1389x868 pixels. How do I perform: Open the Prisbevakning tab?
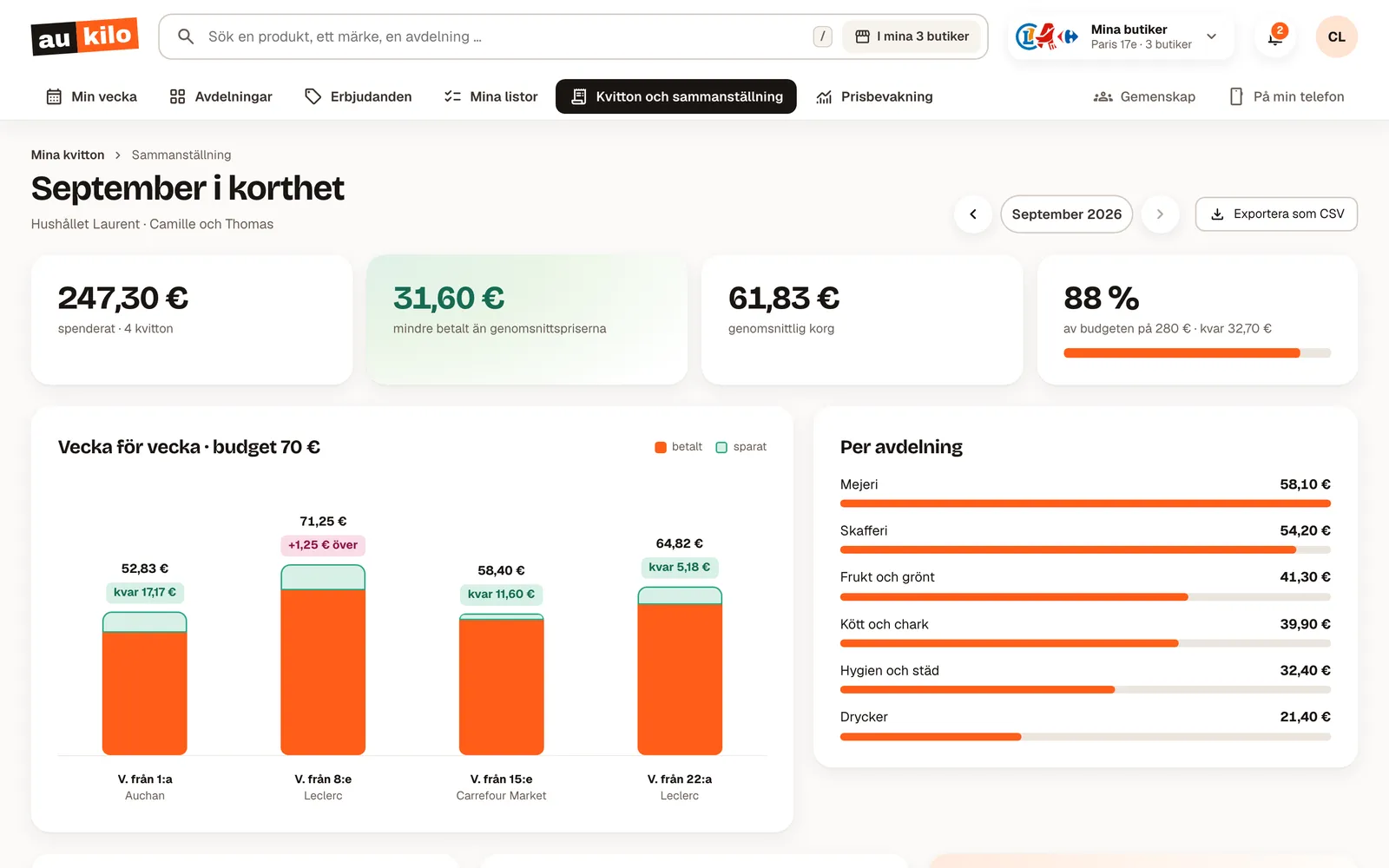click(x=874, y=96)
